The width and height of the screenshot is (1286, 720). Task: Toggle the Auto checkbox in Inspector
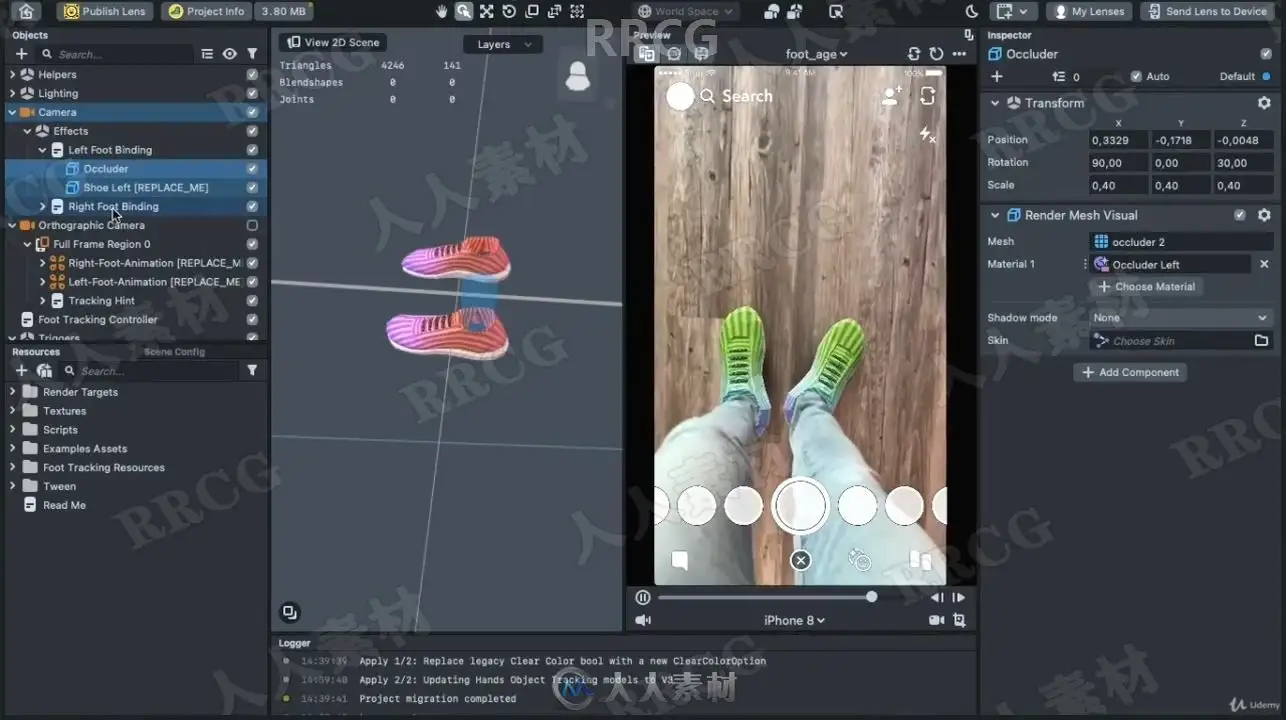point(1136,76)
